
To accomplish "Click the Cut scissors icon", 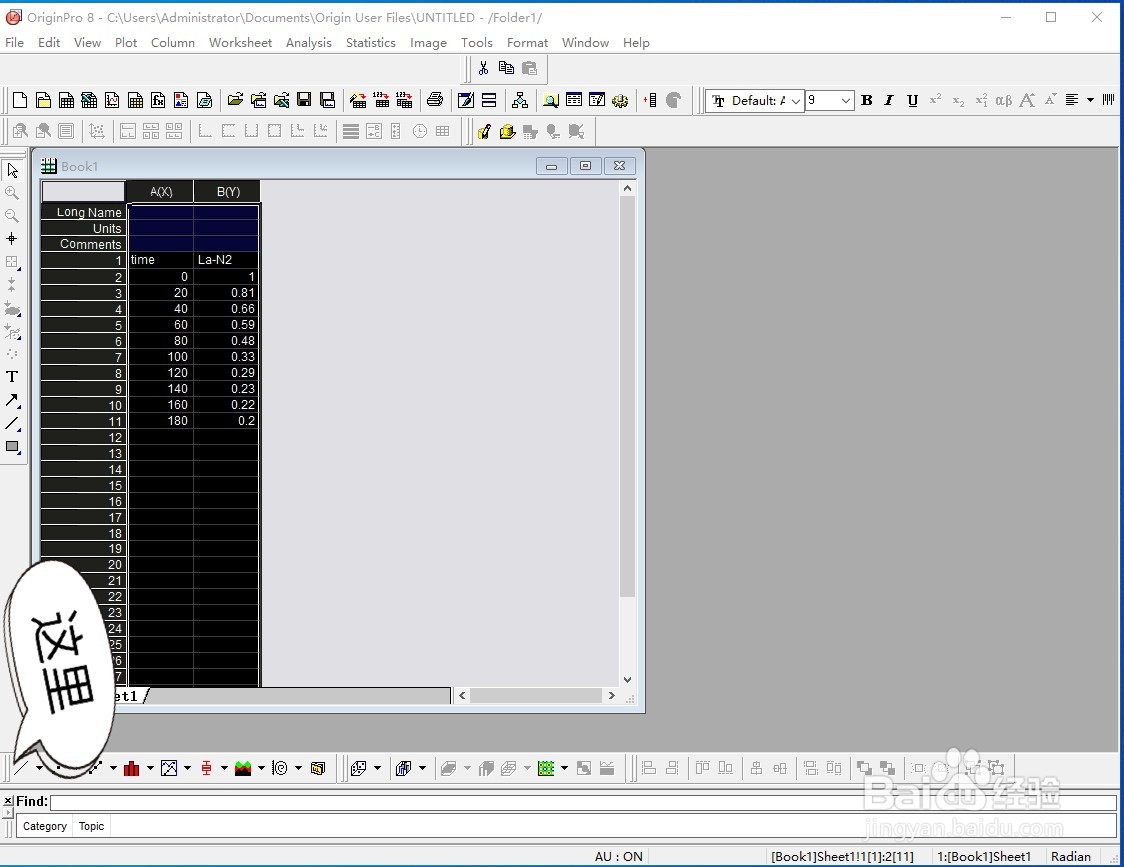I will [x=483, y=68].
